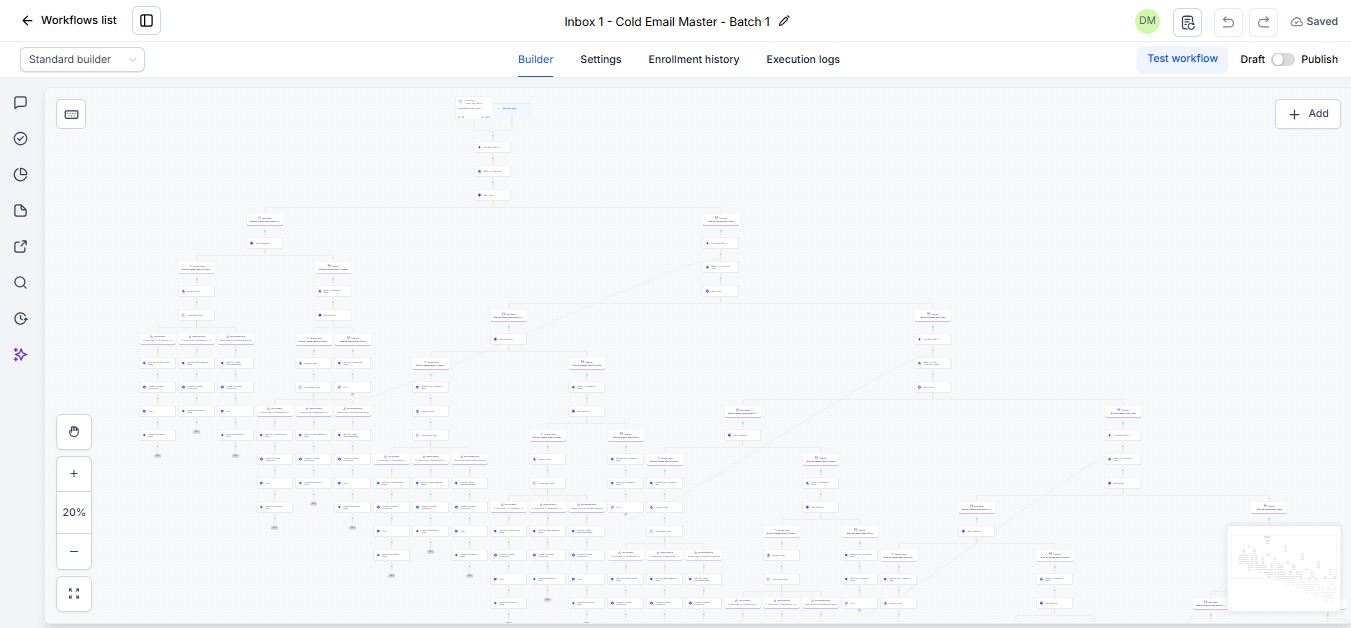The width and height of the screenshot is (1351, 628).
Task: Go back to Workflows list
Action: coord(69,21)
